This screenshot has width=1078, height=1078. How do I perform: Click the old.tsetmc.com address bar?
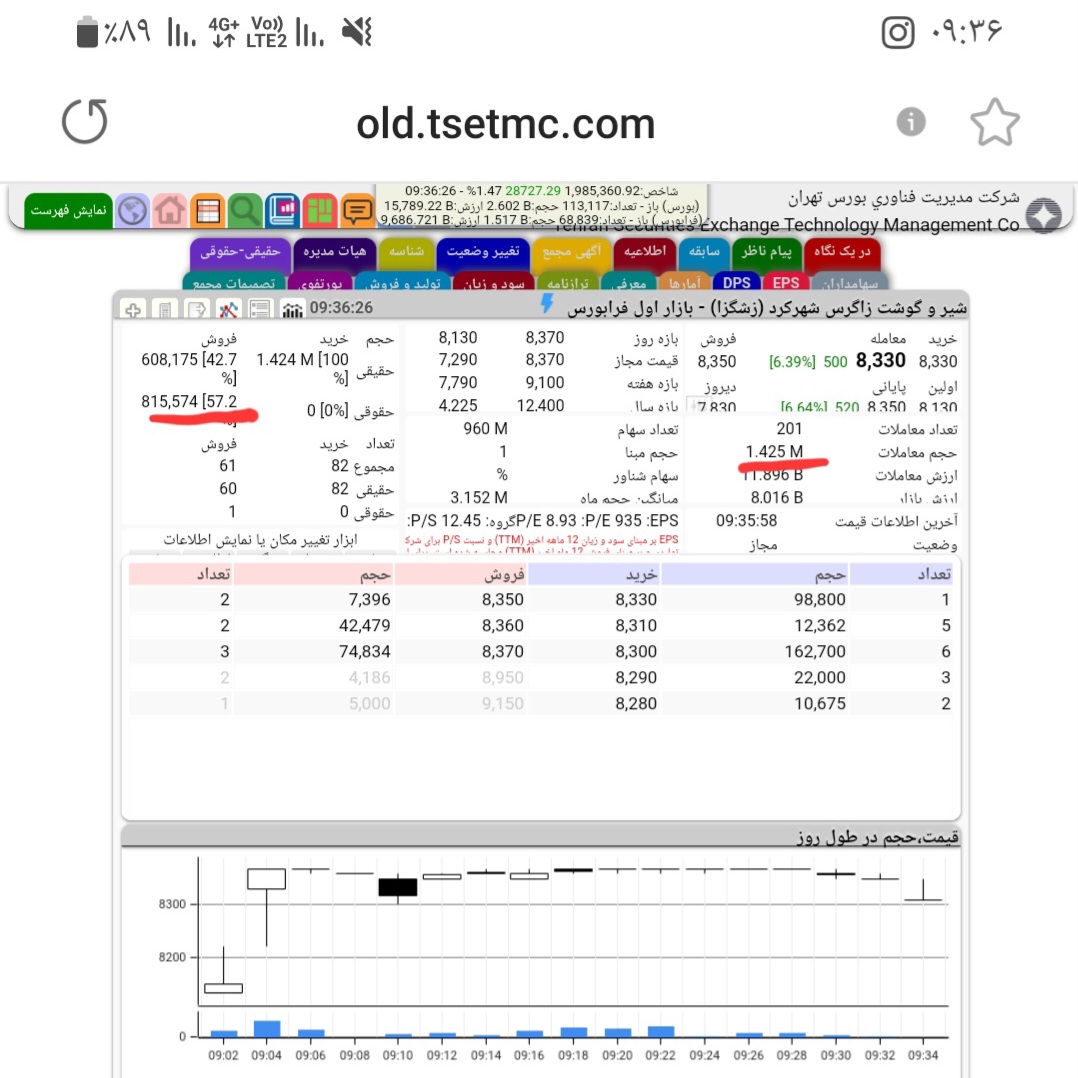pyautogui.click(x=505, y=124)
